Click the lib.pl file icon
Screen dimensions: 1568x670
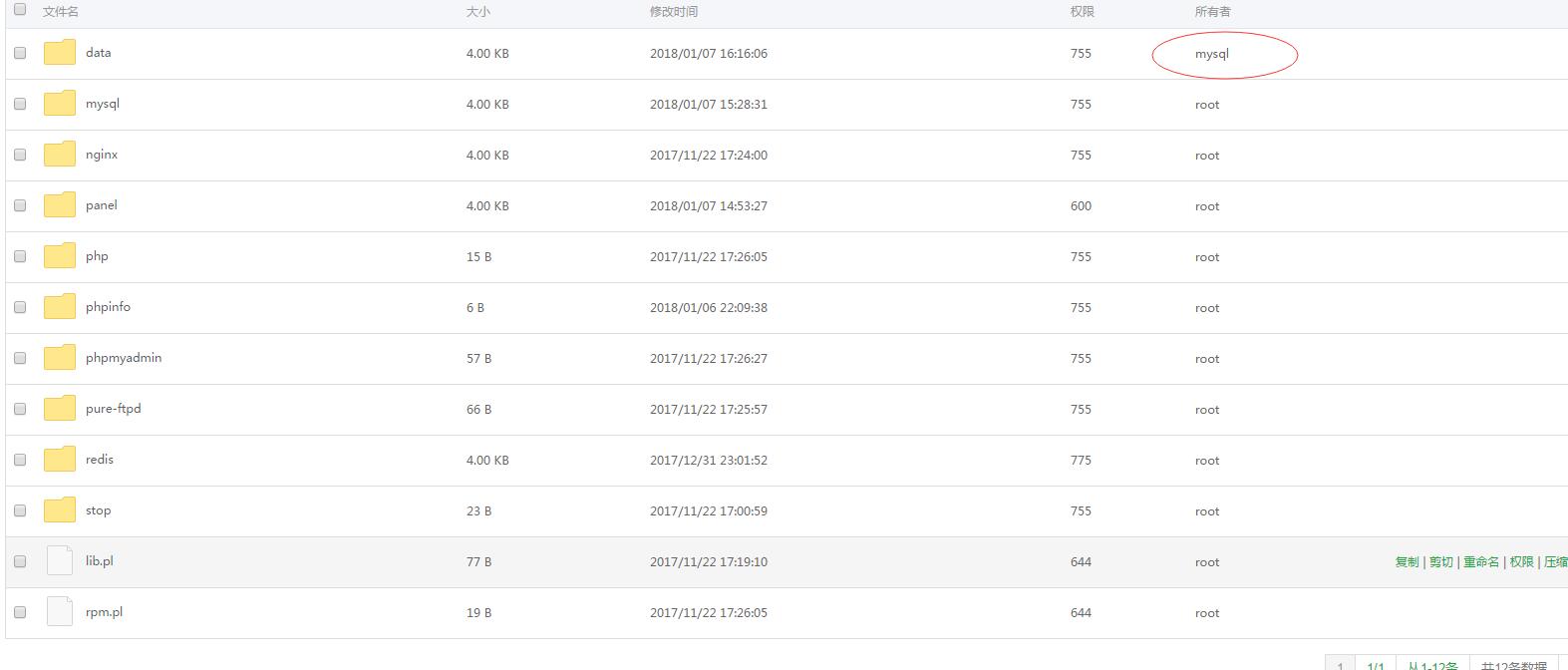(x=60, y=561)
